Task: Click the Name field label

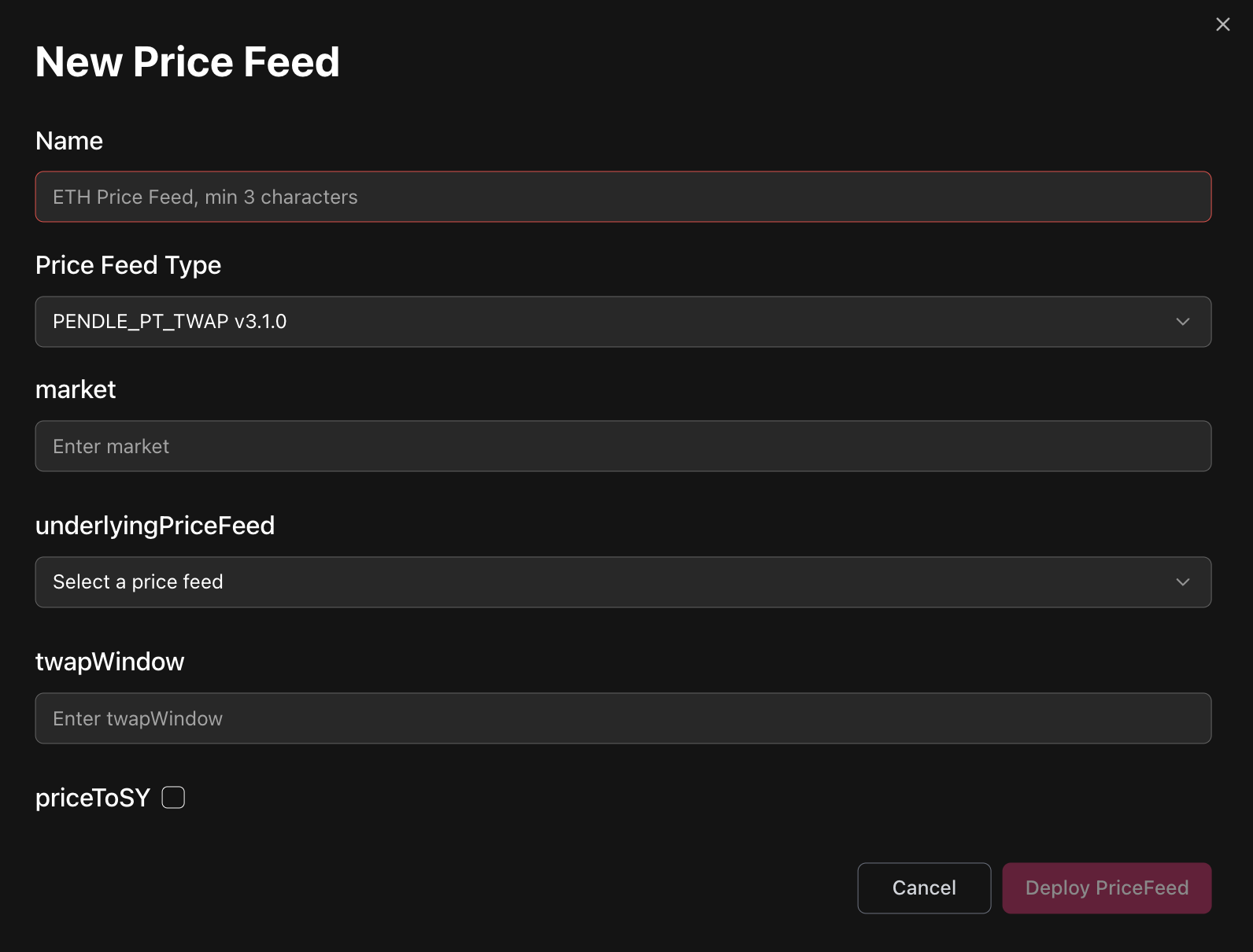Action: (69, 141)
